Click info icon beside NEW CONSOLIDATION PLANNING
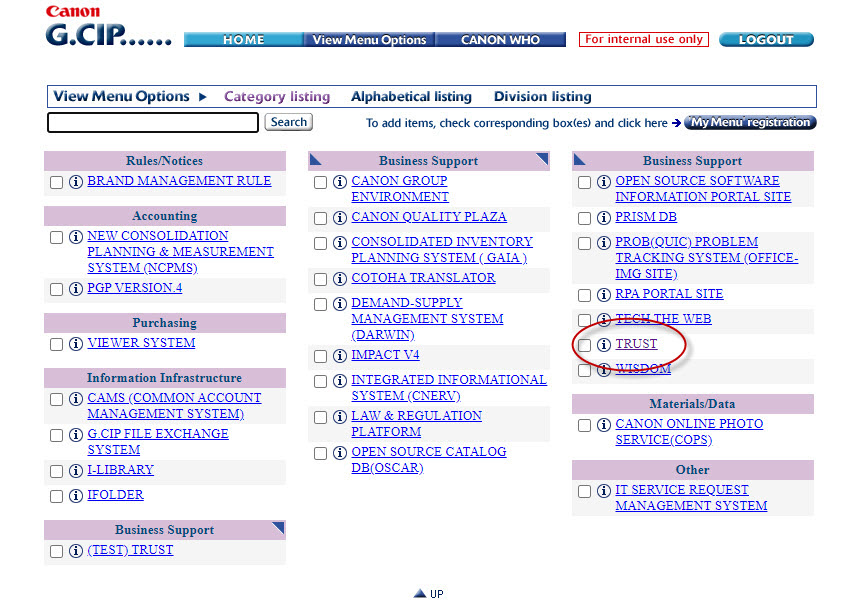Viewport: 865px width, 600px height. point(76,237)
